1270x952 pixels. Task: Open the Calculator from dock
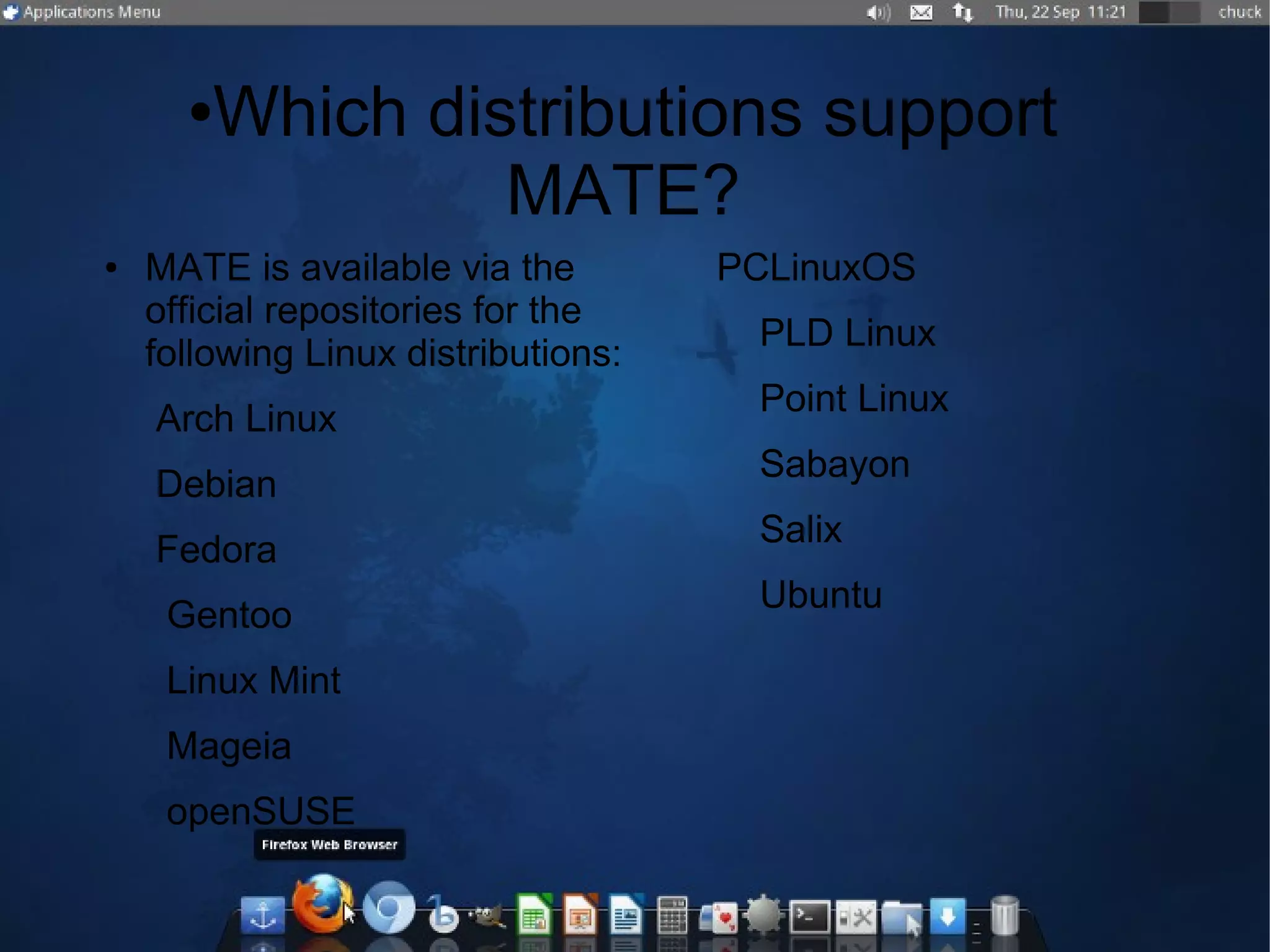[672, 914]
